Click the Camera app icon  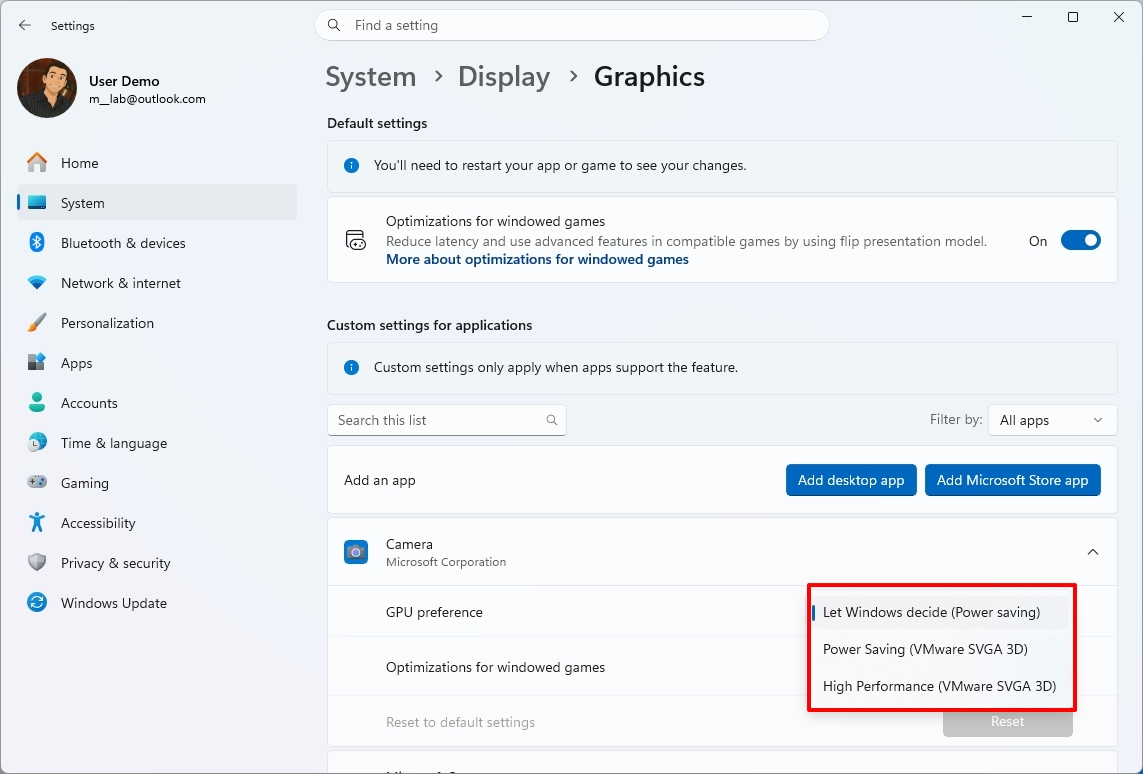tap(356, 552)
